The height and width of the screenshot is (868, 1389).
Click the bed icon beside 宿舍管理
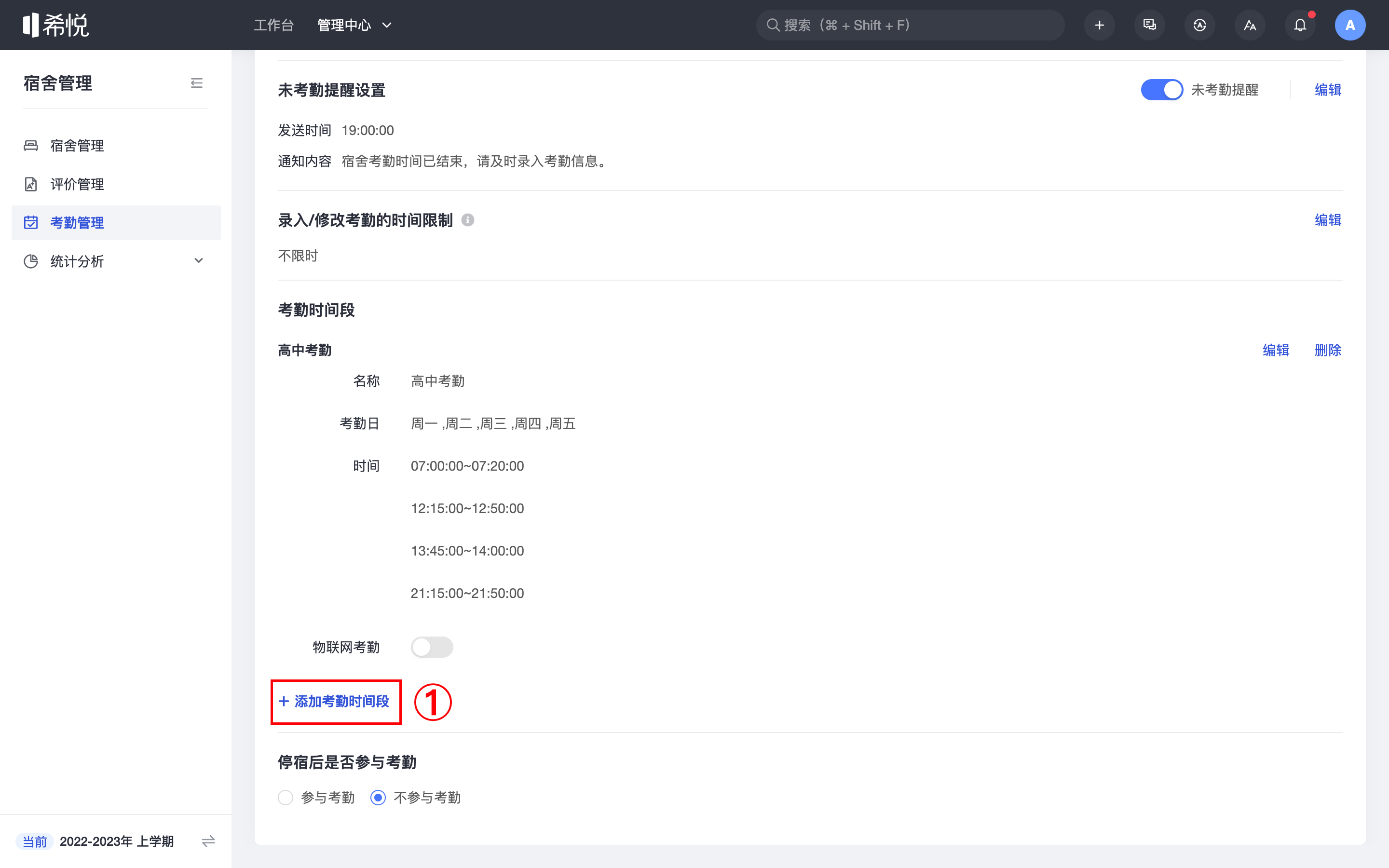(x=31, y=145)
